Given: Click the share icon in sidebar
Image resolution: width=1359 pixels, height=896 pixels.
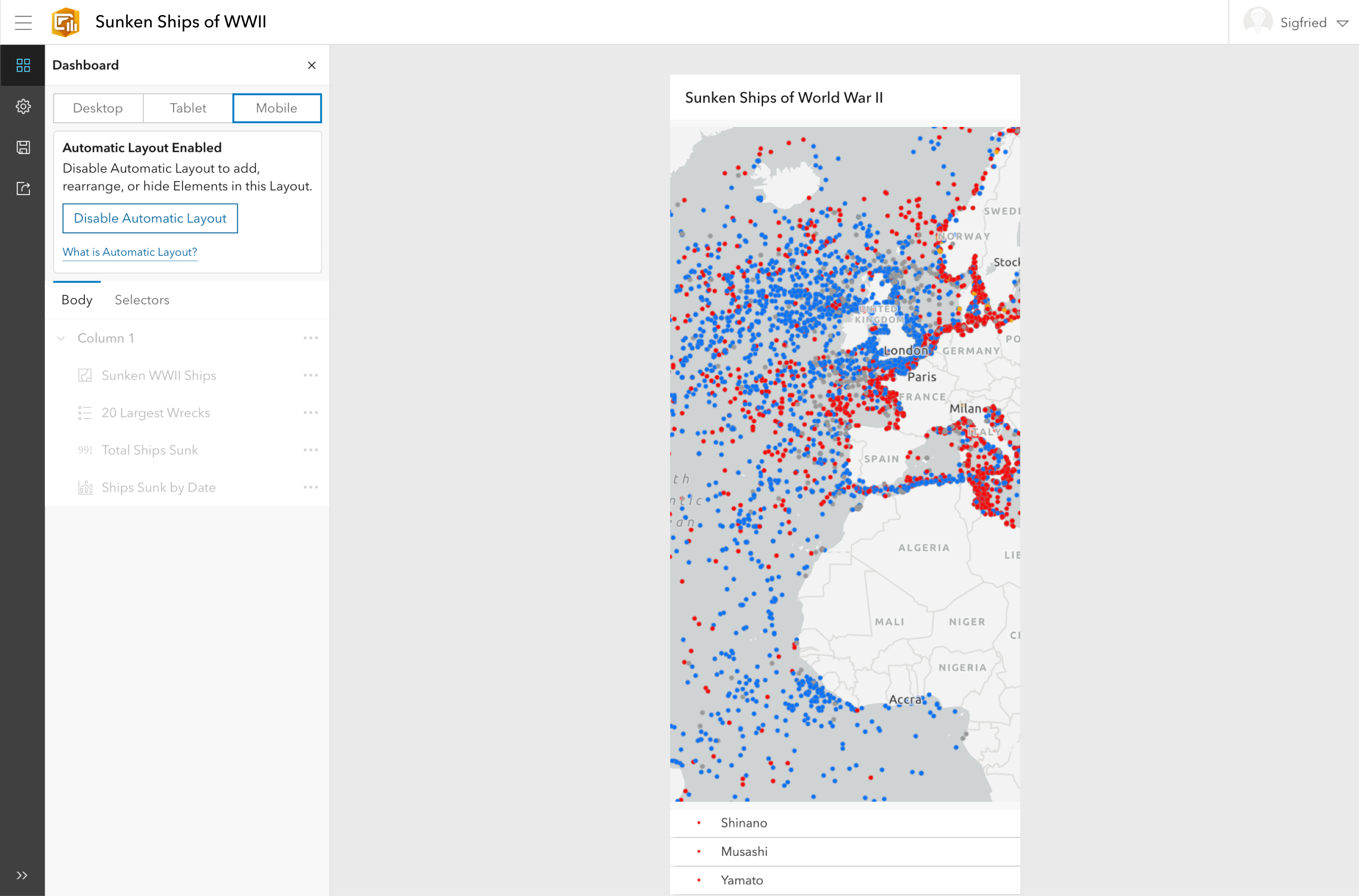Looking at the screenshot, I should coord(23,189).
